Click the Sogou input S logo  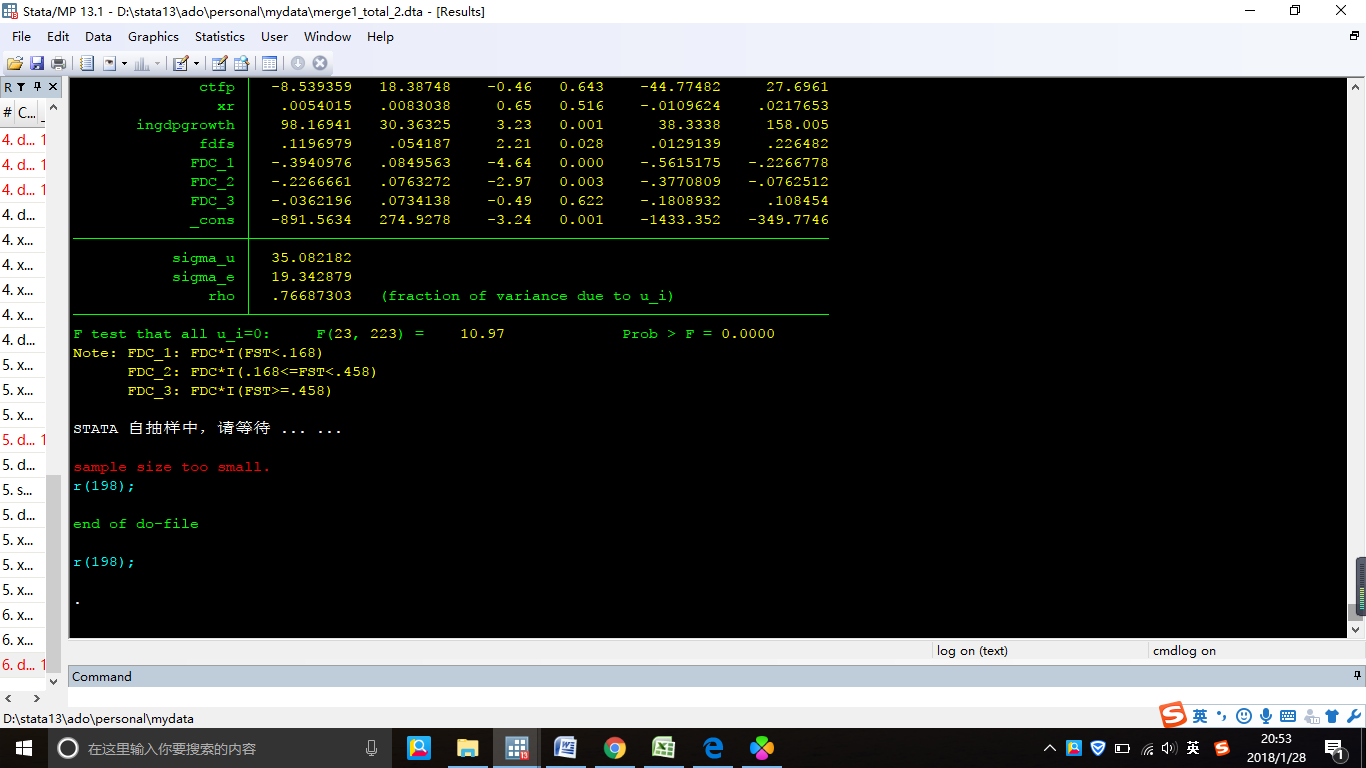click(1173, 715)
